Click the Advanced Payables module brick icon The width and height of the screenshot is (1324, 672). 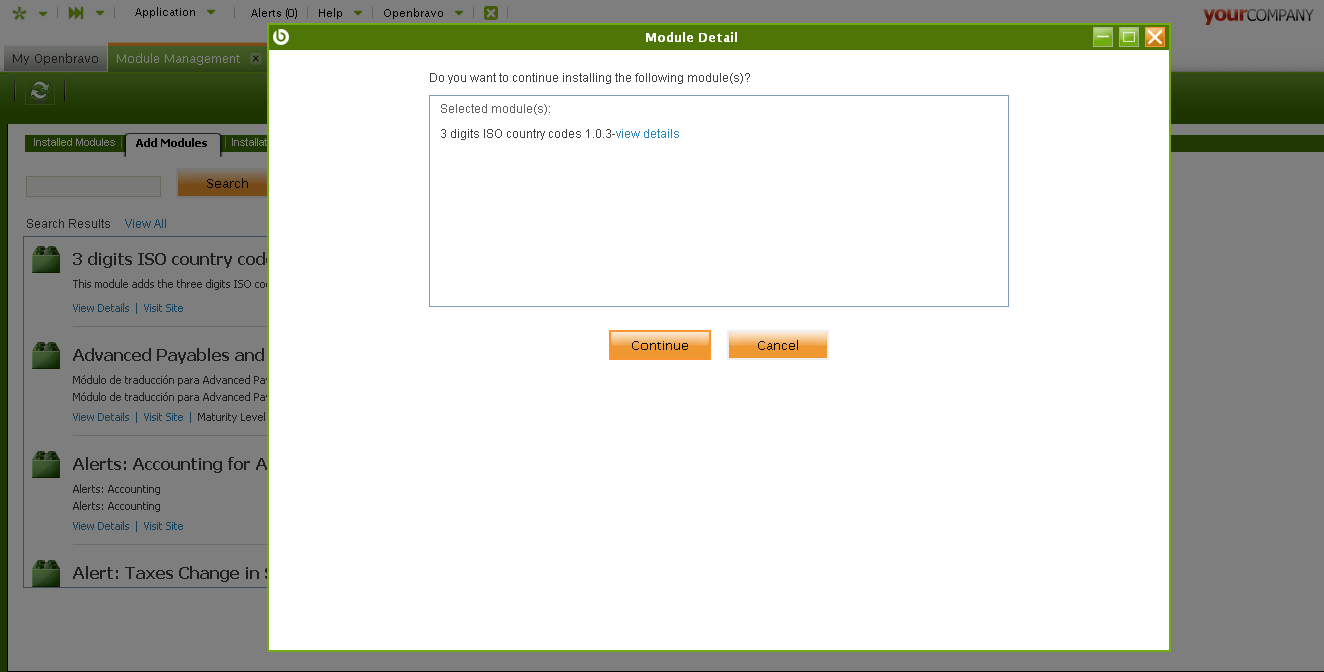(46, 356)
